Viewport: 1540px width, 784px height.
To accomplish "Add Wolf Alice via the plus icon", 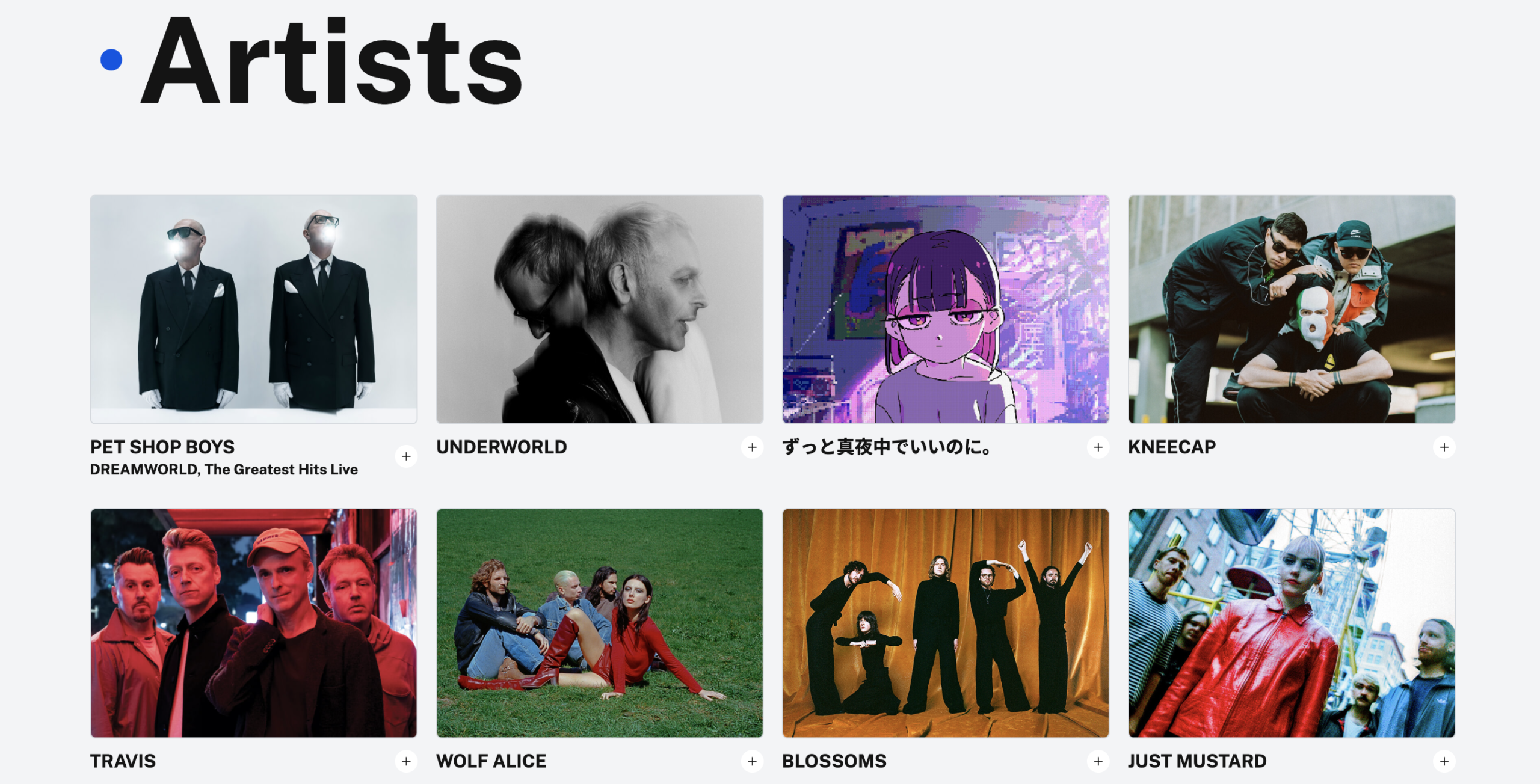I will tap(752, 761).
